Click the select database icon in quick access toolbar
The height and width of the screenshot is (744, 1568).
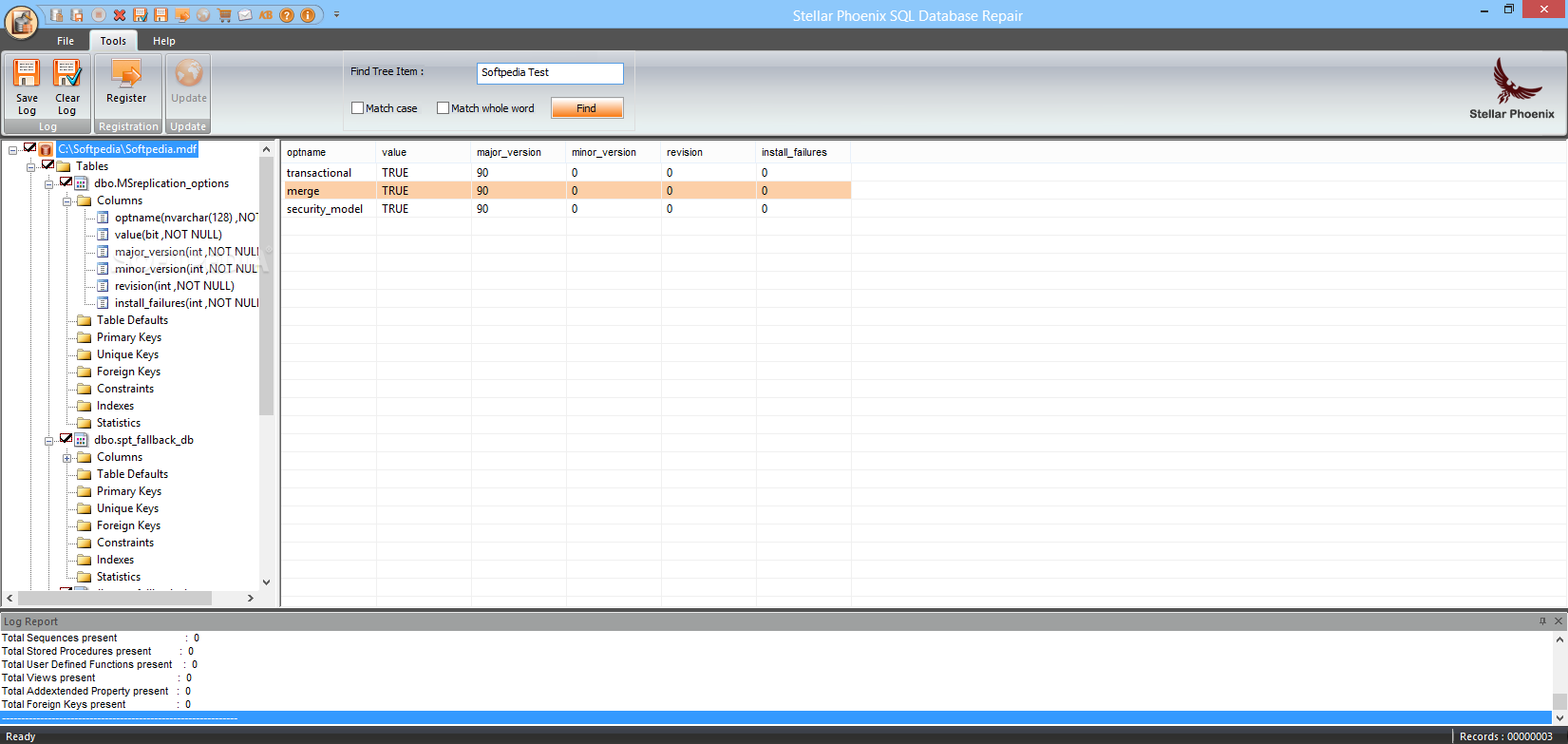[56, 15]
